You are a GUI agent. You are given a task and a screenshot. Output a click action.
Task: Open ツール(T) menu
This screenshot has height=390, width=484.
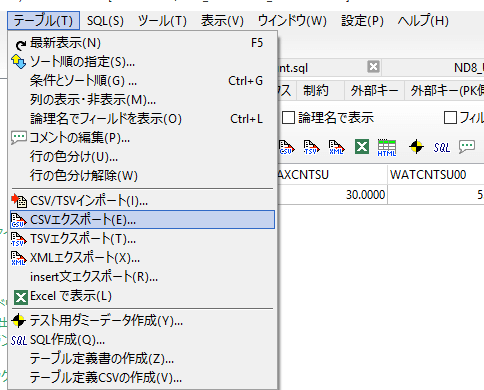click(x=162, y=21)
